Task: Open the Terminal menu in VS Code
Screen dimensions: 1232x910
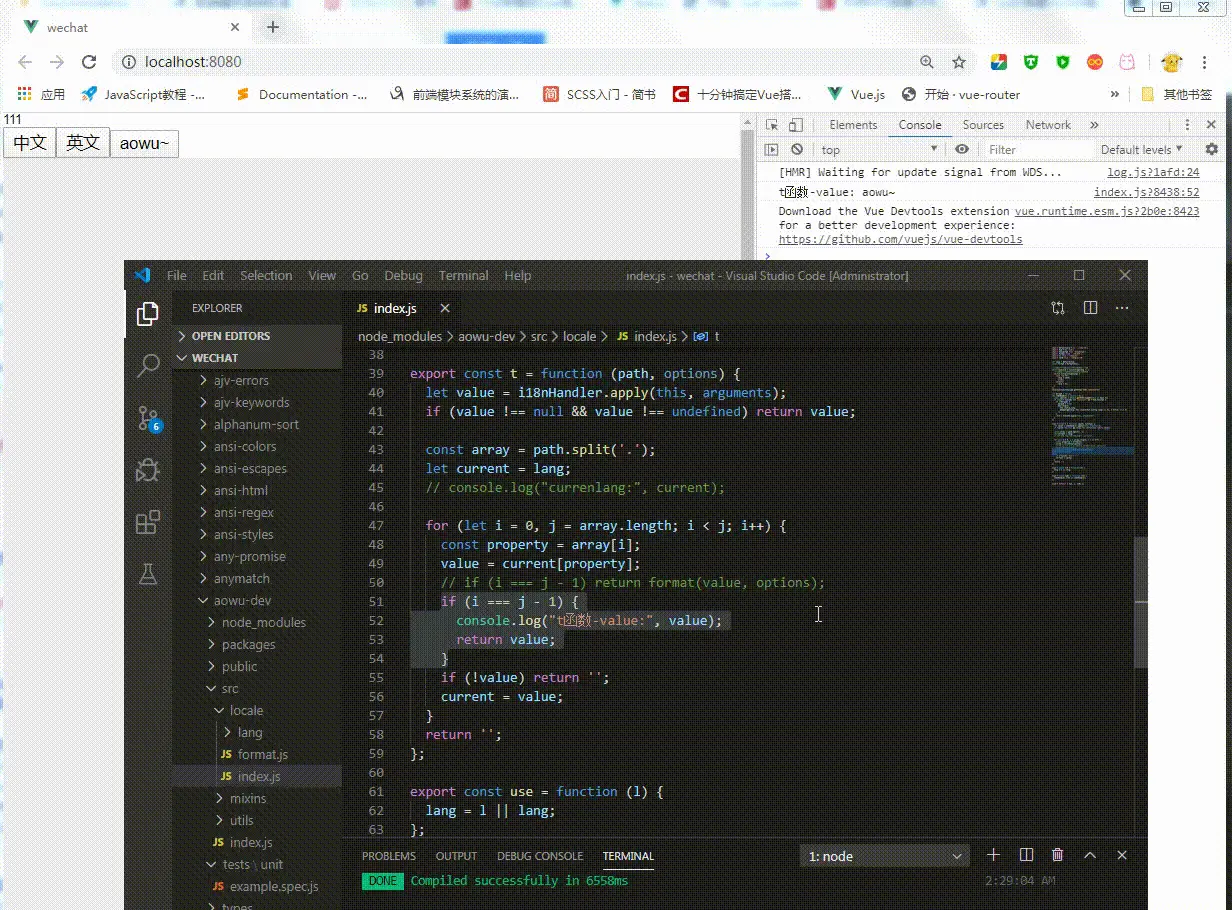Action: point(463,275)
